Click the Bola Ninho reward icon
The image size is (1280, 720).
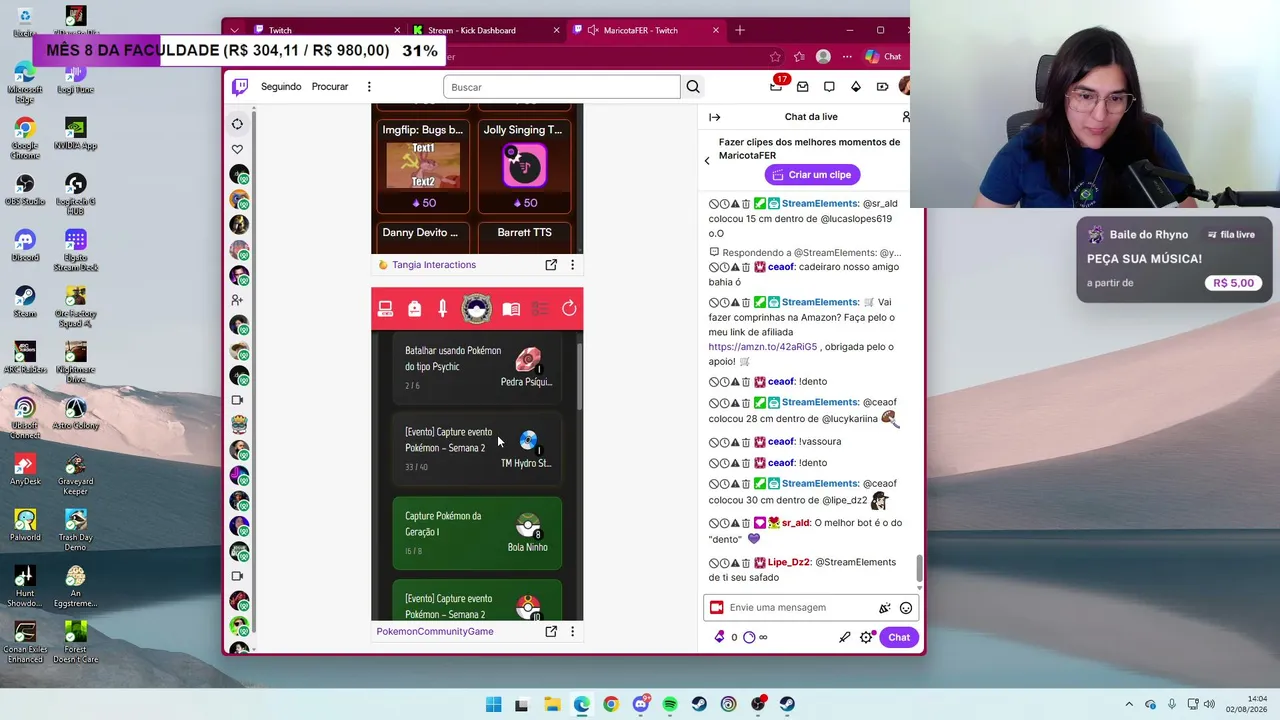(x=528, y=526)
